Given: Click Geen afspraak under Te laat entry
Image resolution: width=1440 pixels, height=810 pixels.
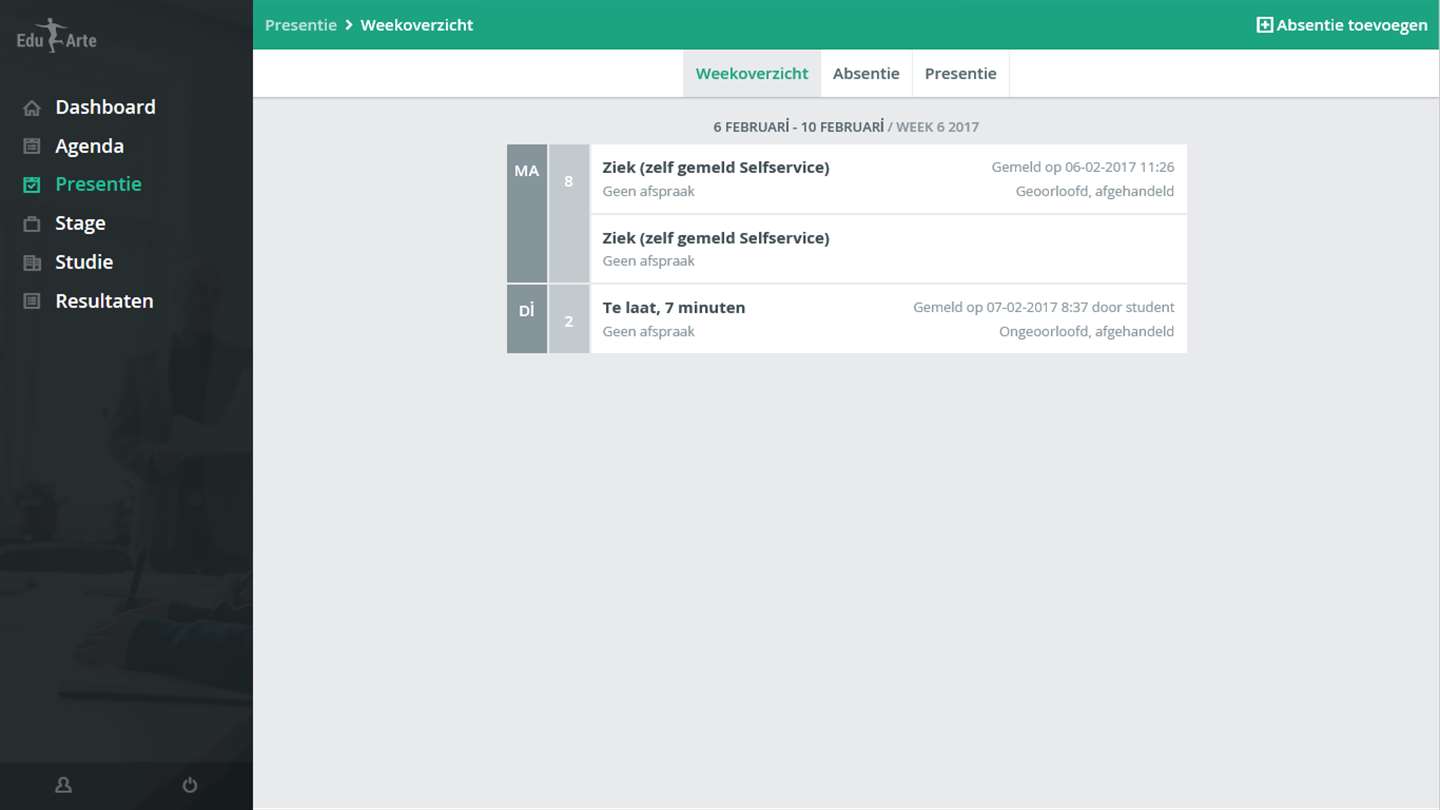Looking at the screenshot, I should (648, 331).
